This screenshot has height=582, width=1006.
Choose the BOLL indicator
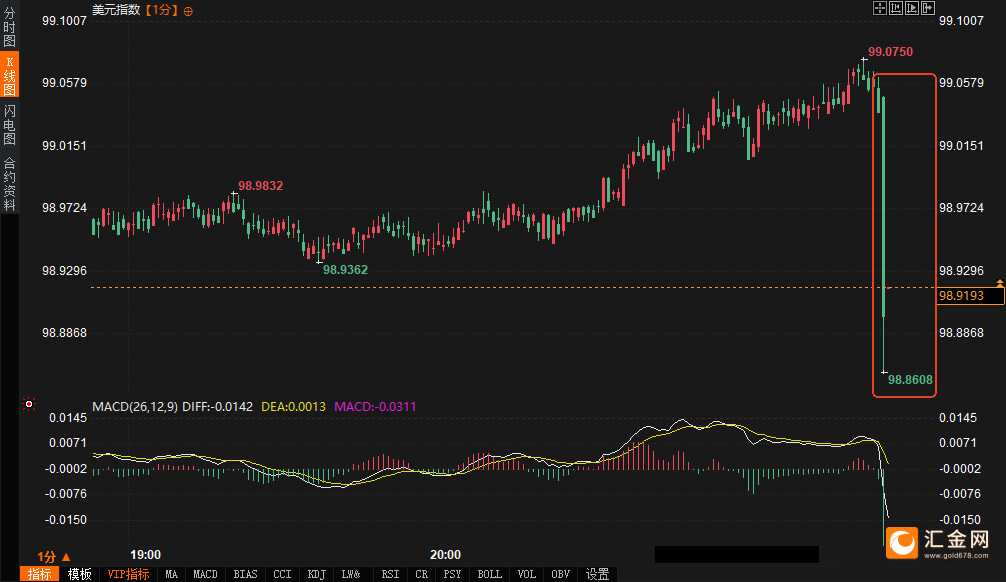click(490, 574)
